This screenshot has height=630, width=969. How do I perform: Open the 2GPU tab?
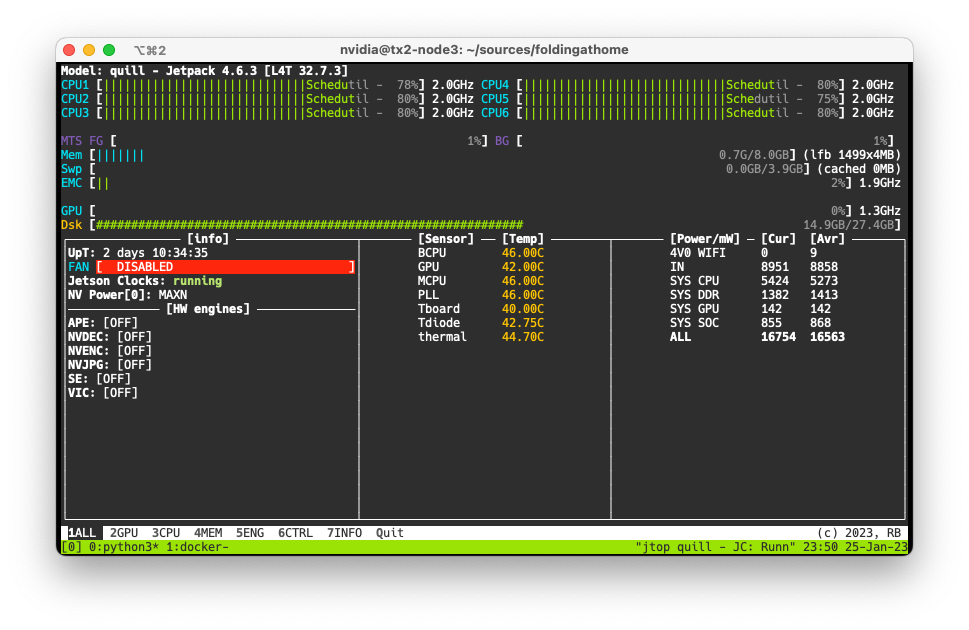[x=124, y=533]
